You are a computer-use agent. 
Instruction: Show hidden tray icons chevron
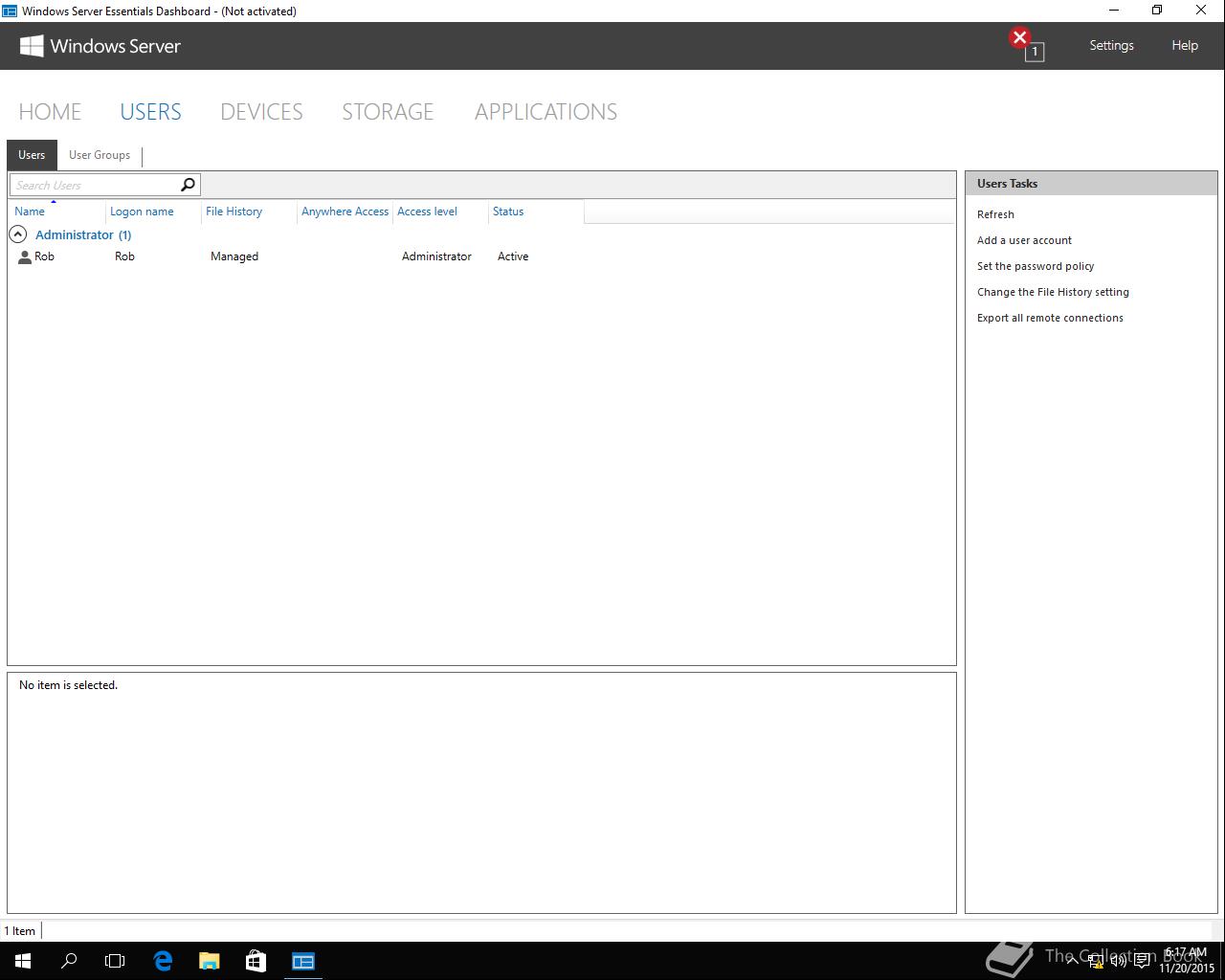click(x=1073, y=961)
